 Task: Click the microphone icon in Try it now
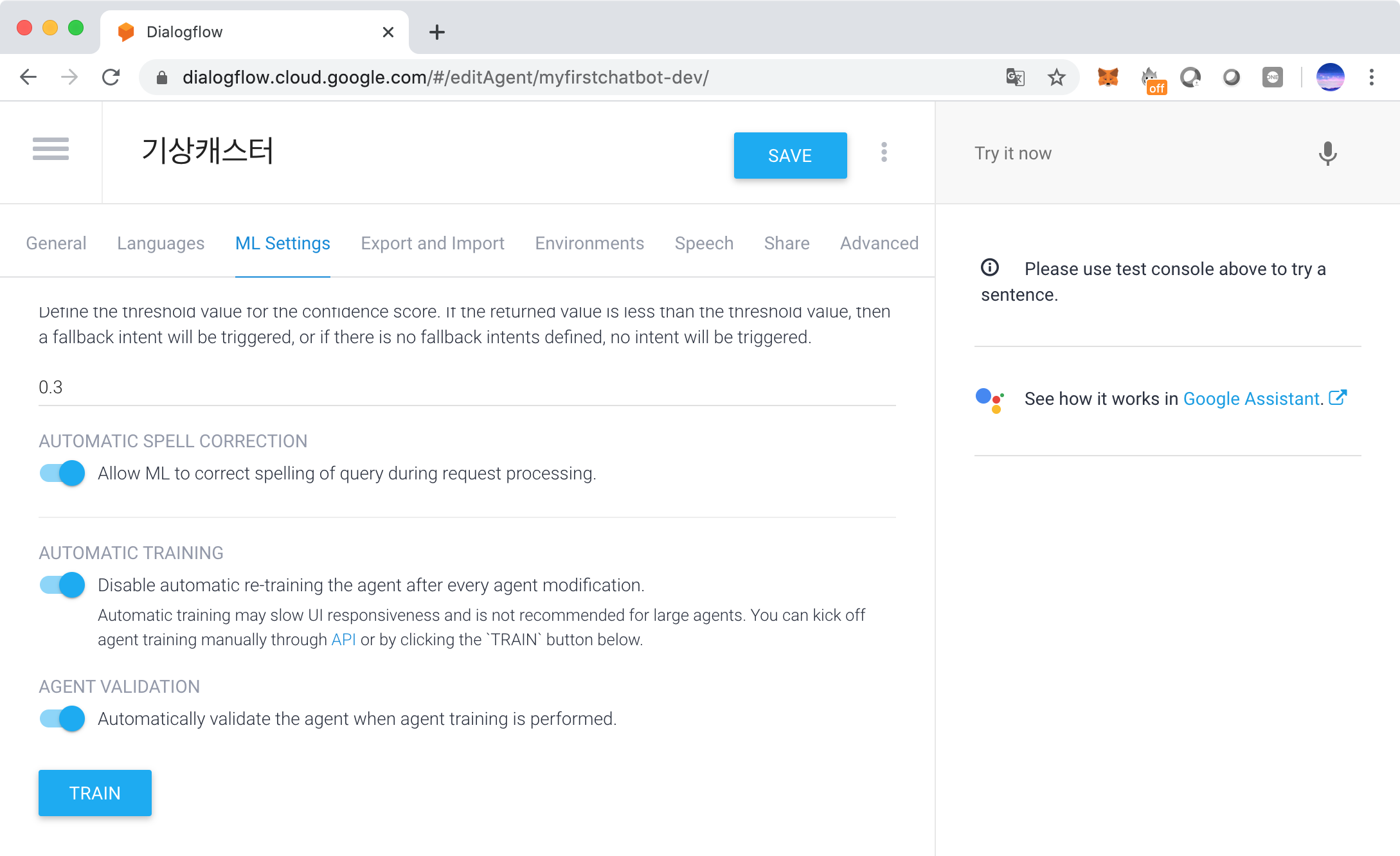point(1327,154)
